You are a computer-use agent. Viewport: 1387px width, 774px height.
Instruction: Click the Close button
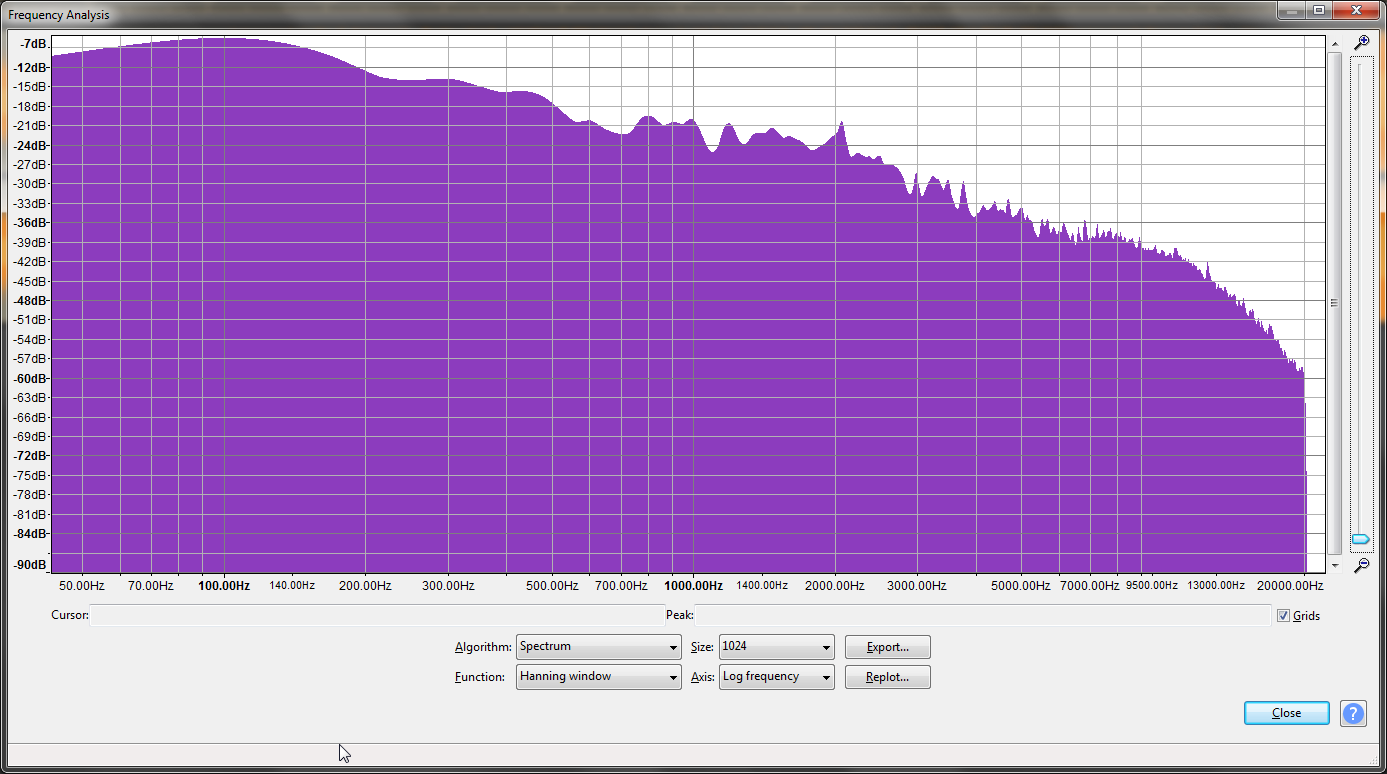point(1287,713)
